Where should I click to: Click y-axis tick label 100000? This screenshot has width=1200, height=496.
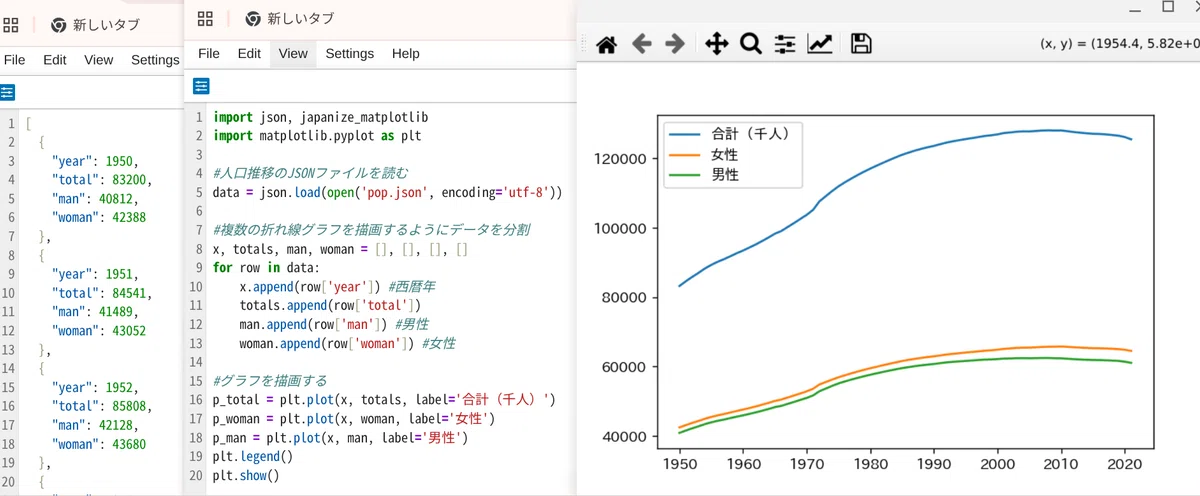[623, 228]
